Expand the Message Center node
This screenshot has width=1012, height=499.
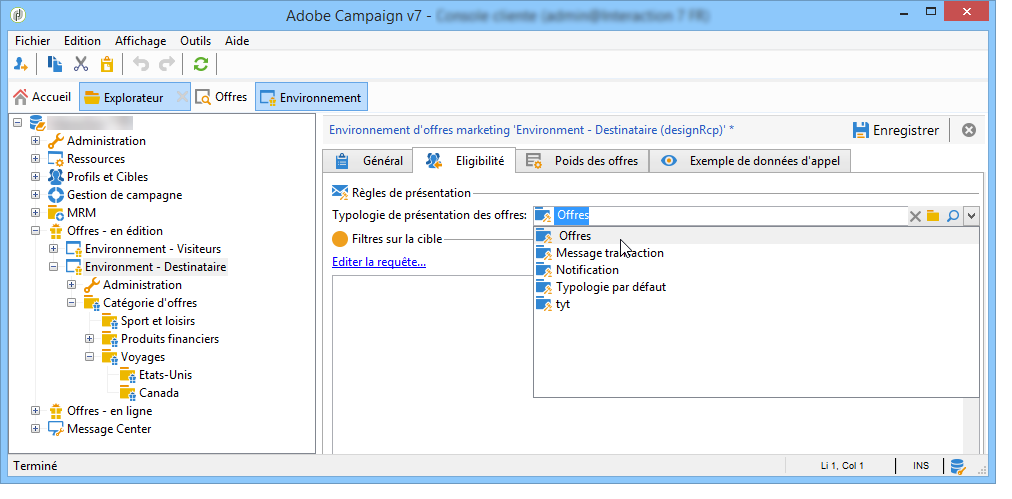click(35, 429)
